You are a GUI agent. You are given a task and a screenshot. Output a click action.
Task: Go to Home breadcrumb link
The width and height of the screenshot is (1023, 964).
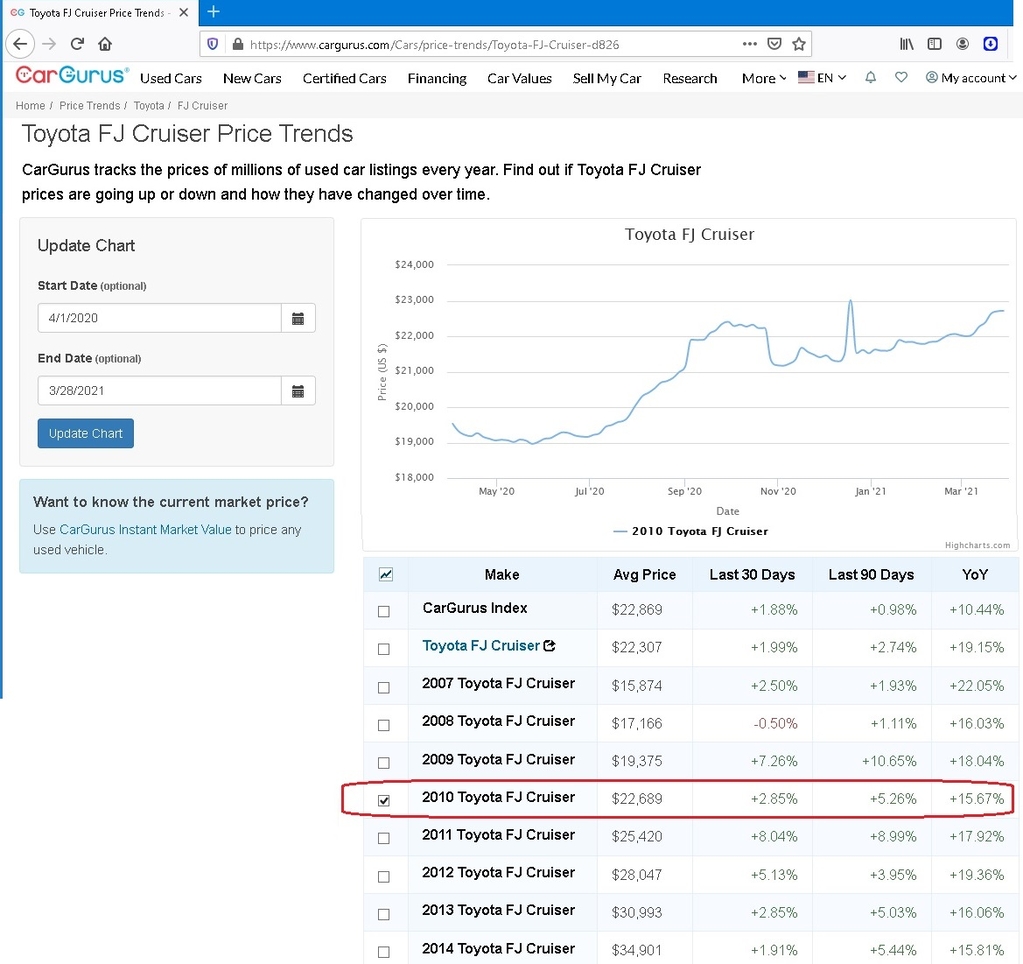coord(30,106)
